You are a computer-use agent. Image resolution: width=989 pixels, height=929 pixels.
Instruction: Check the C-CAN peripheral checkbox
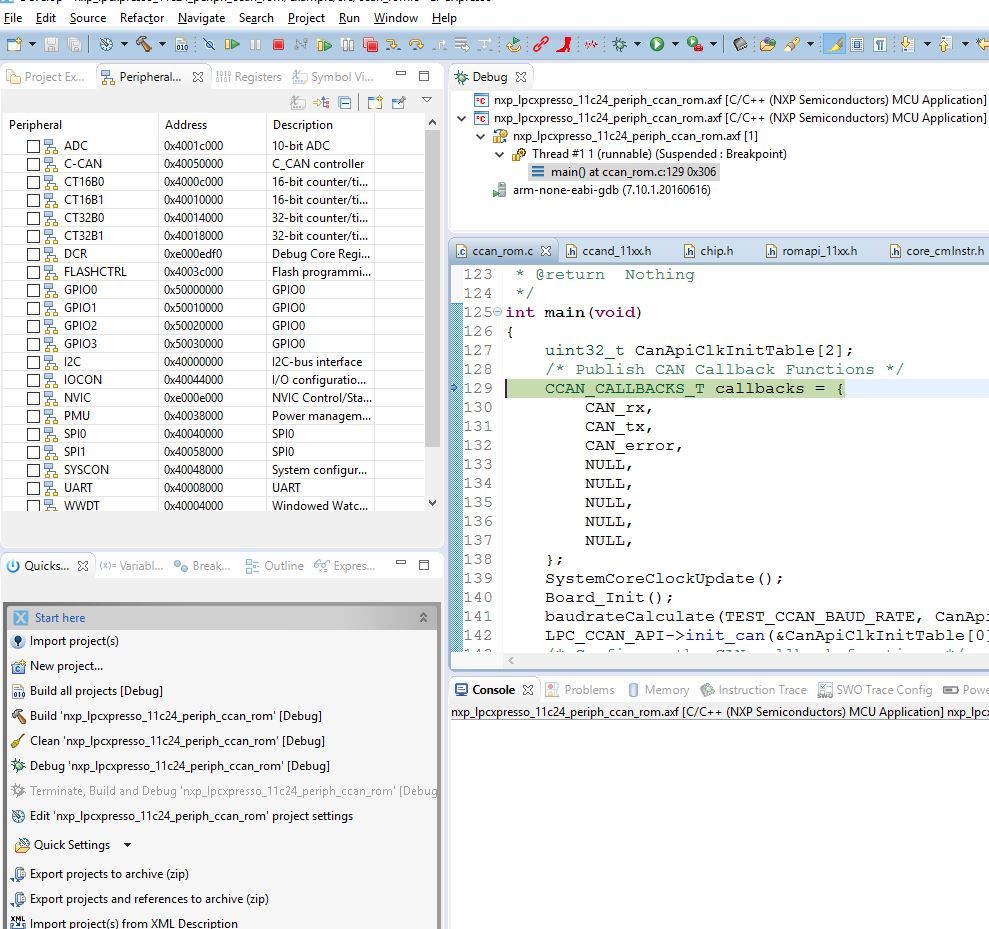34,164
